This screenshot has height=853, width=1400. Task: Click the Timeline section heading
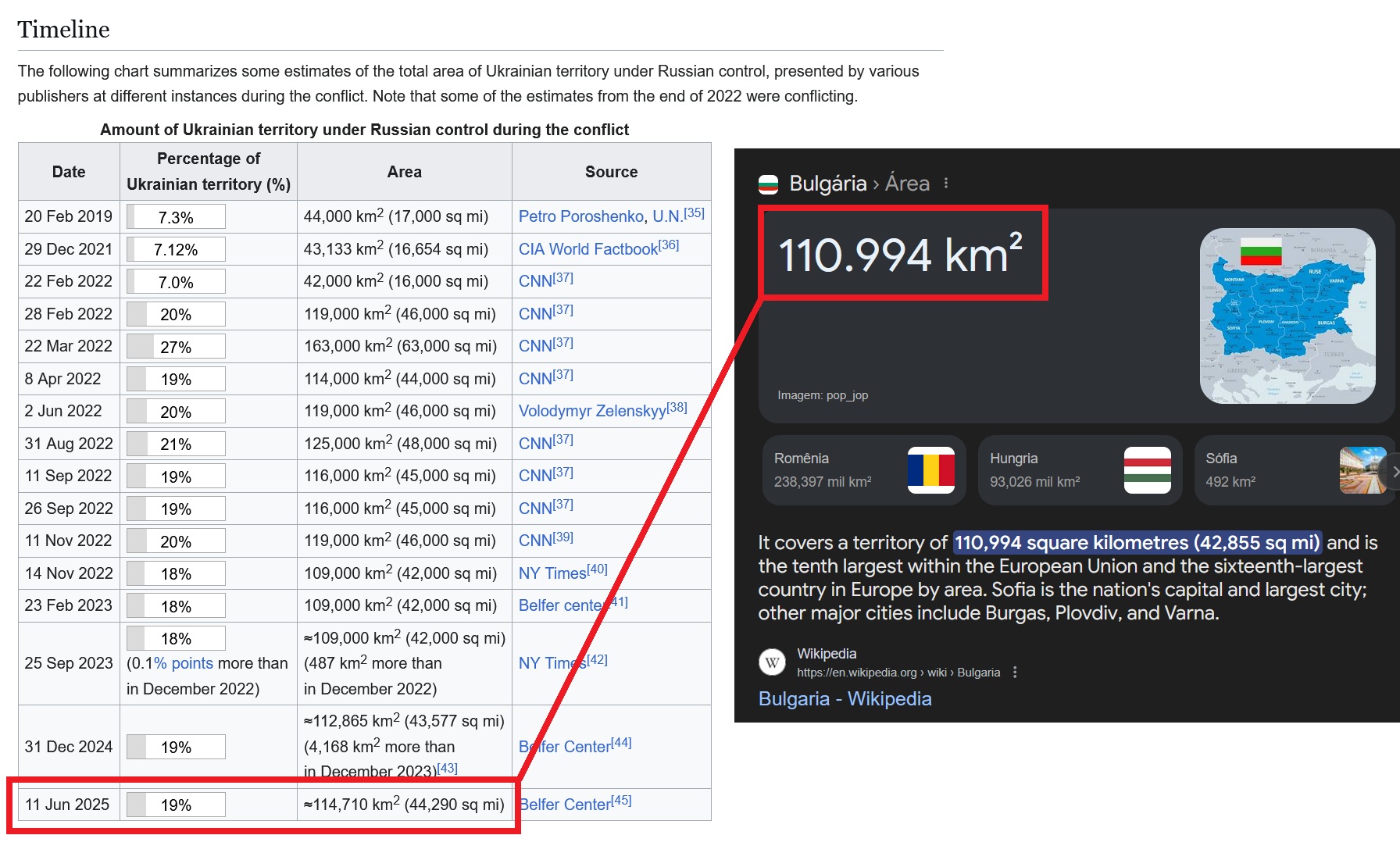coord(63,30)
